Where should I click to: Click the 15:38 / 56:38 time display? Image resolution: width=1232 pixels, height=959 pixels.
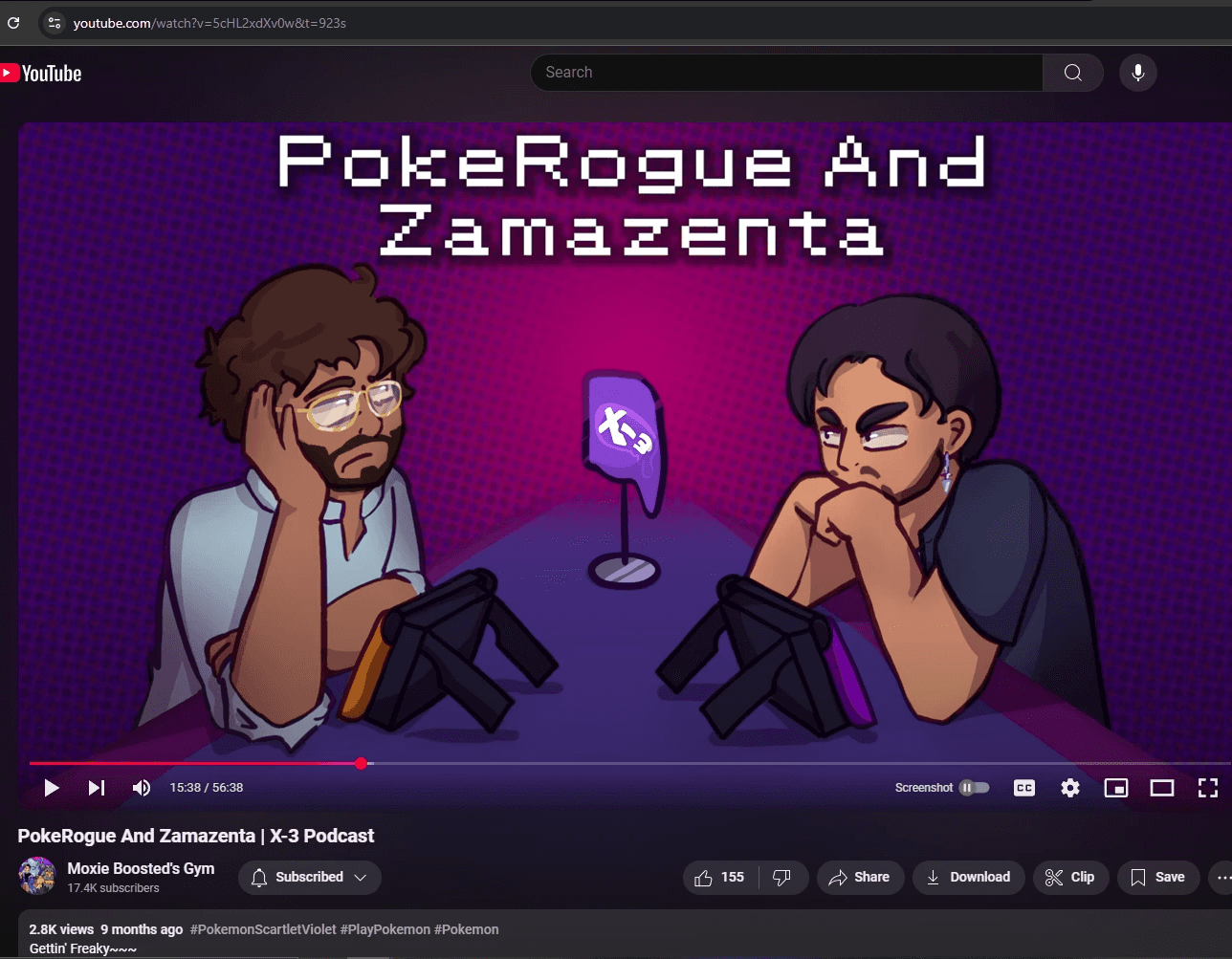(x=207, y=788)
